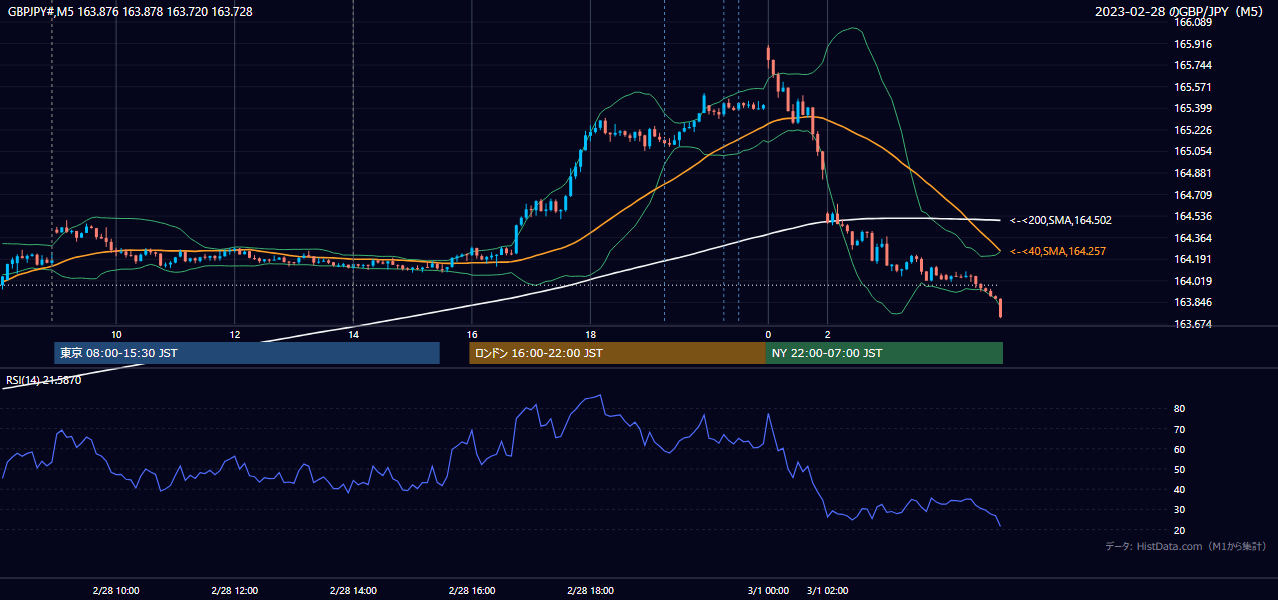Click the 2/28 18:00 date label
The image size is (1278, 600).
590,591
